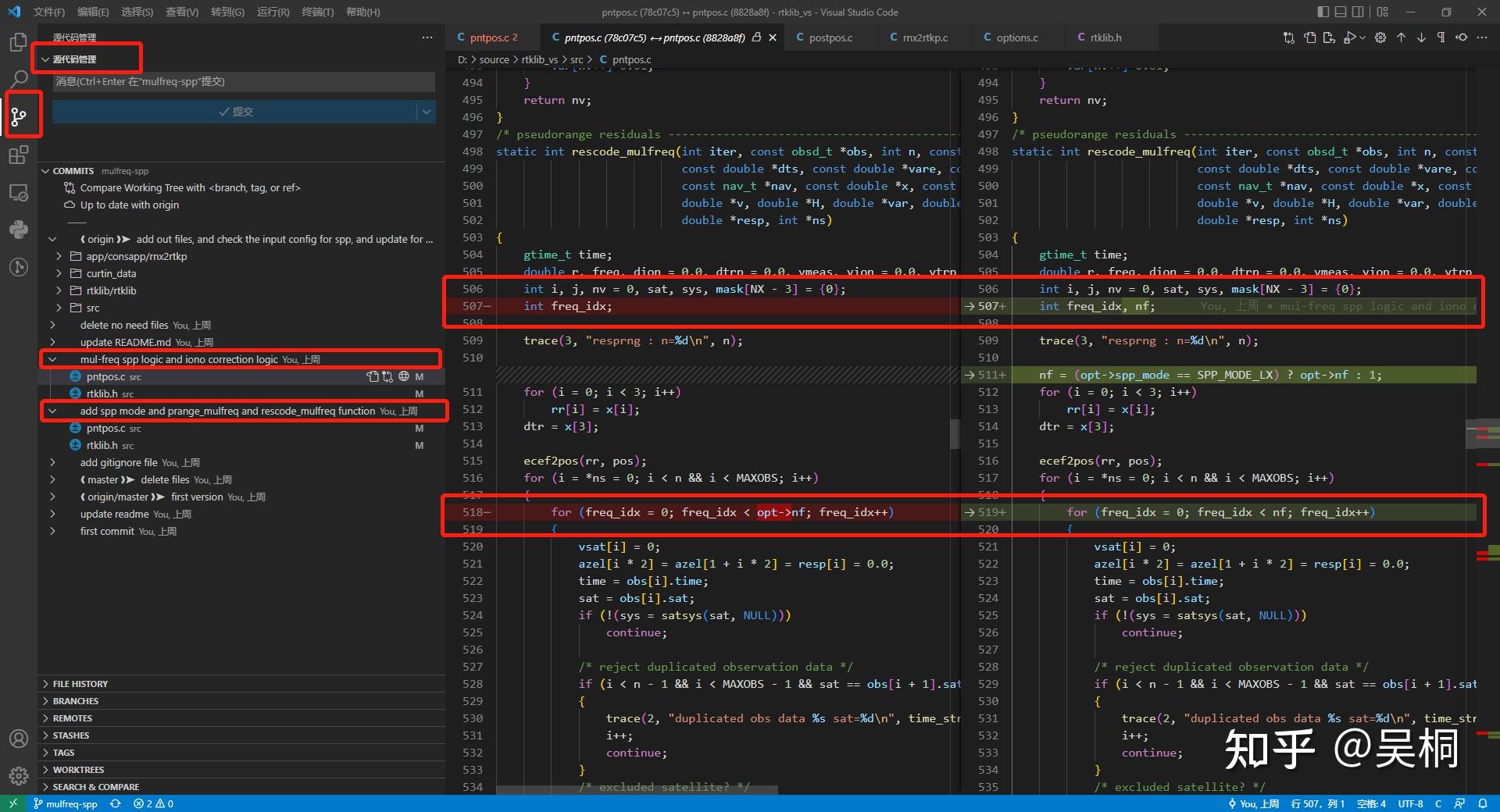The width and height of the screenshot is (1500, 812).
Task: Jump to previous change with up arrow
Action: [x=1401, y=37]
